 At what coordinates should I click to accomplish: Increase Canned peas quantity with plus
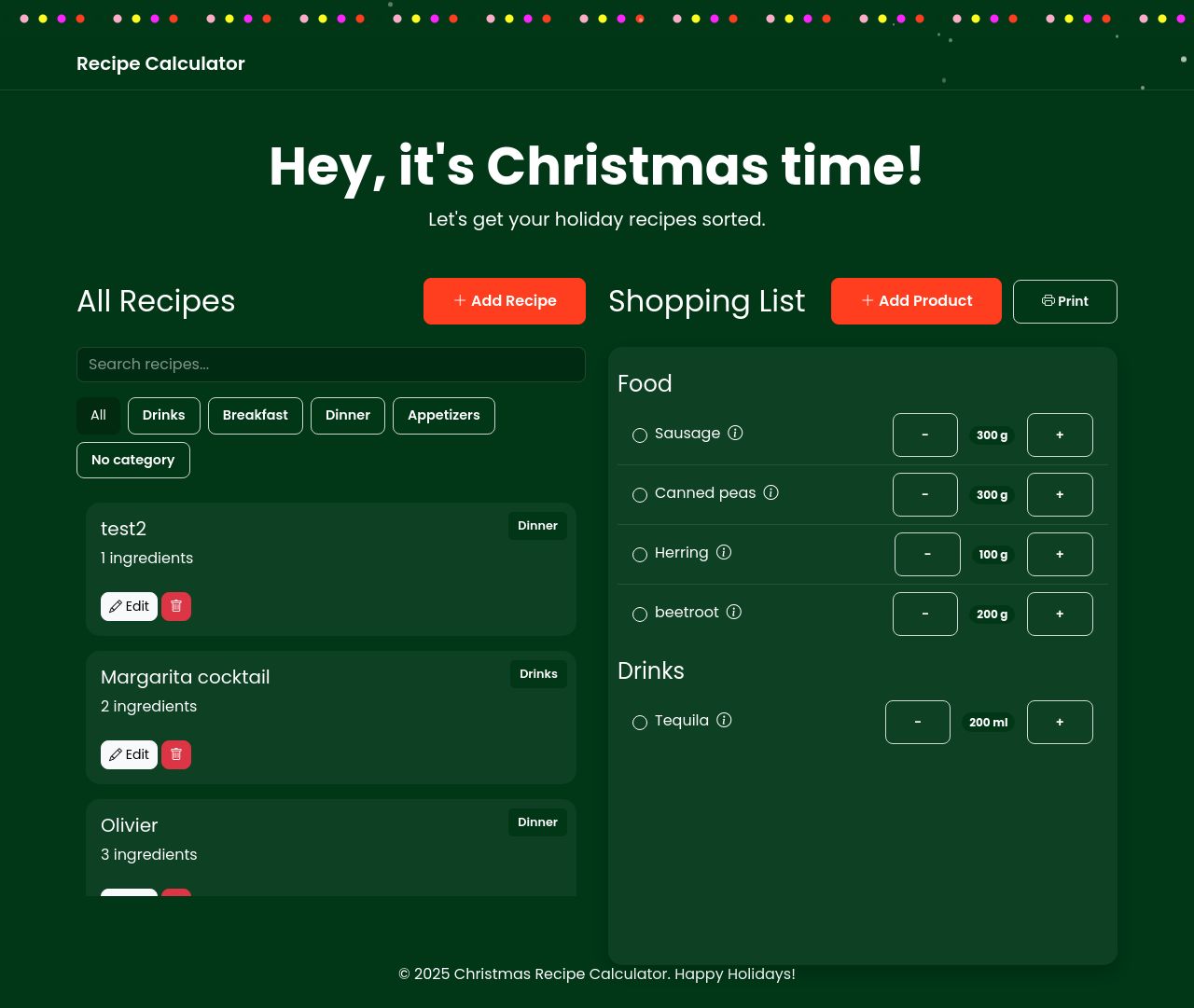click(1060, 494)
